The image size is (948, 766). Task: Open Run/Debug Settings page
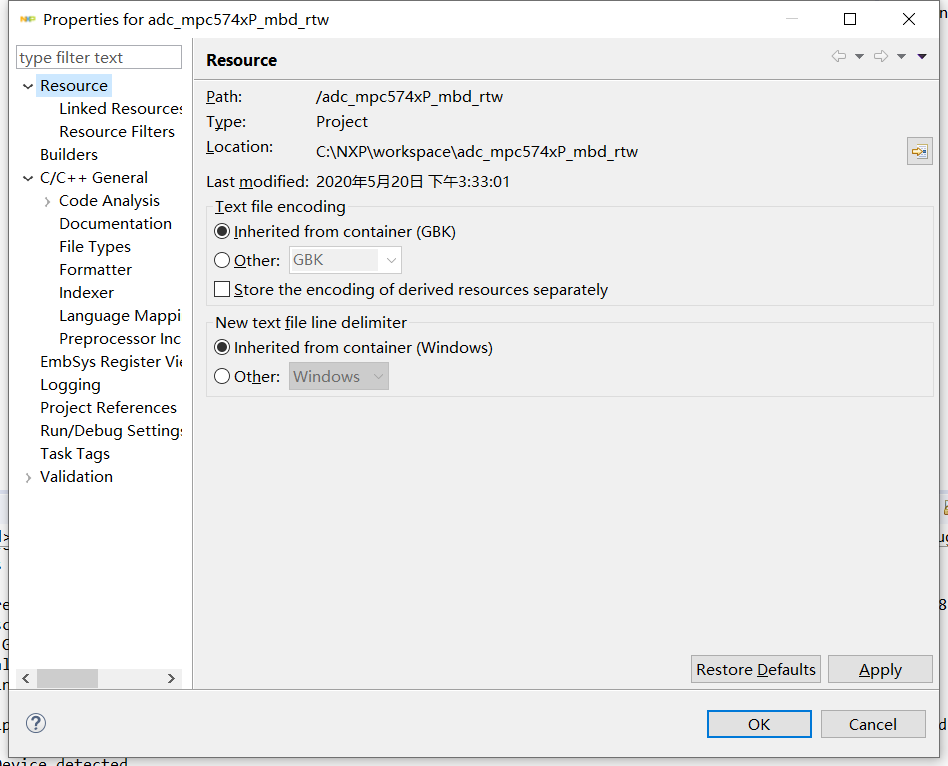(111, 430)
